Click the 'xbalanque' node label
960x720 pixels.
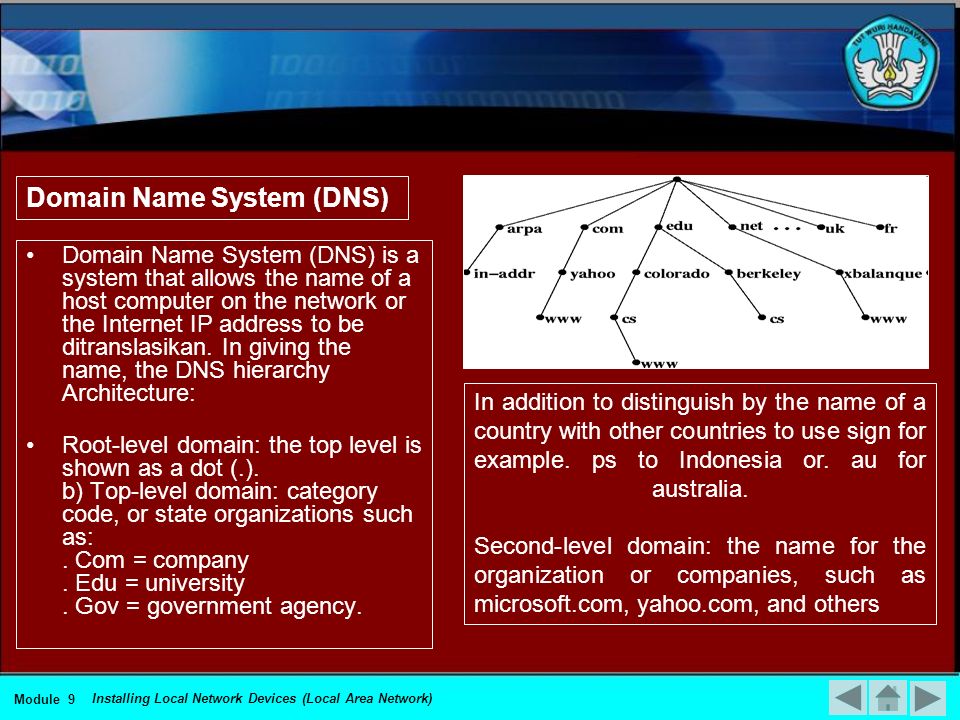click(x=882, y=274)
